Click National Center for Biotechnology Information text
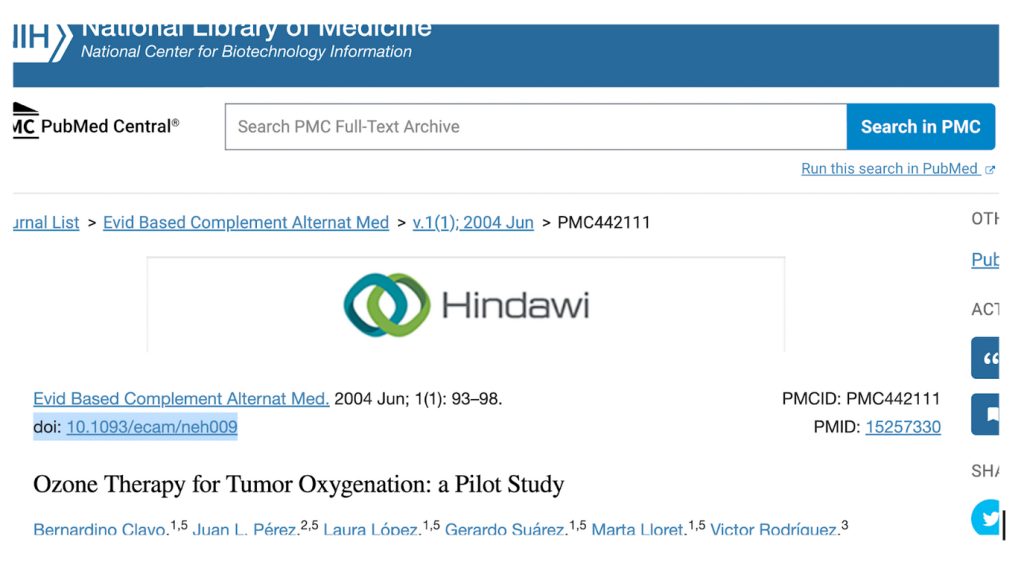The width and height of the screenshot is (1024, 577). 246,52
